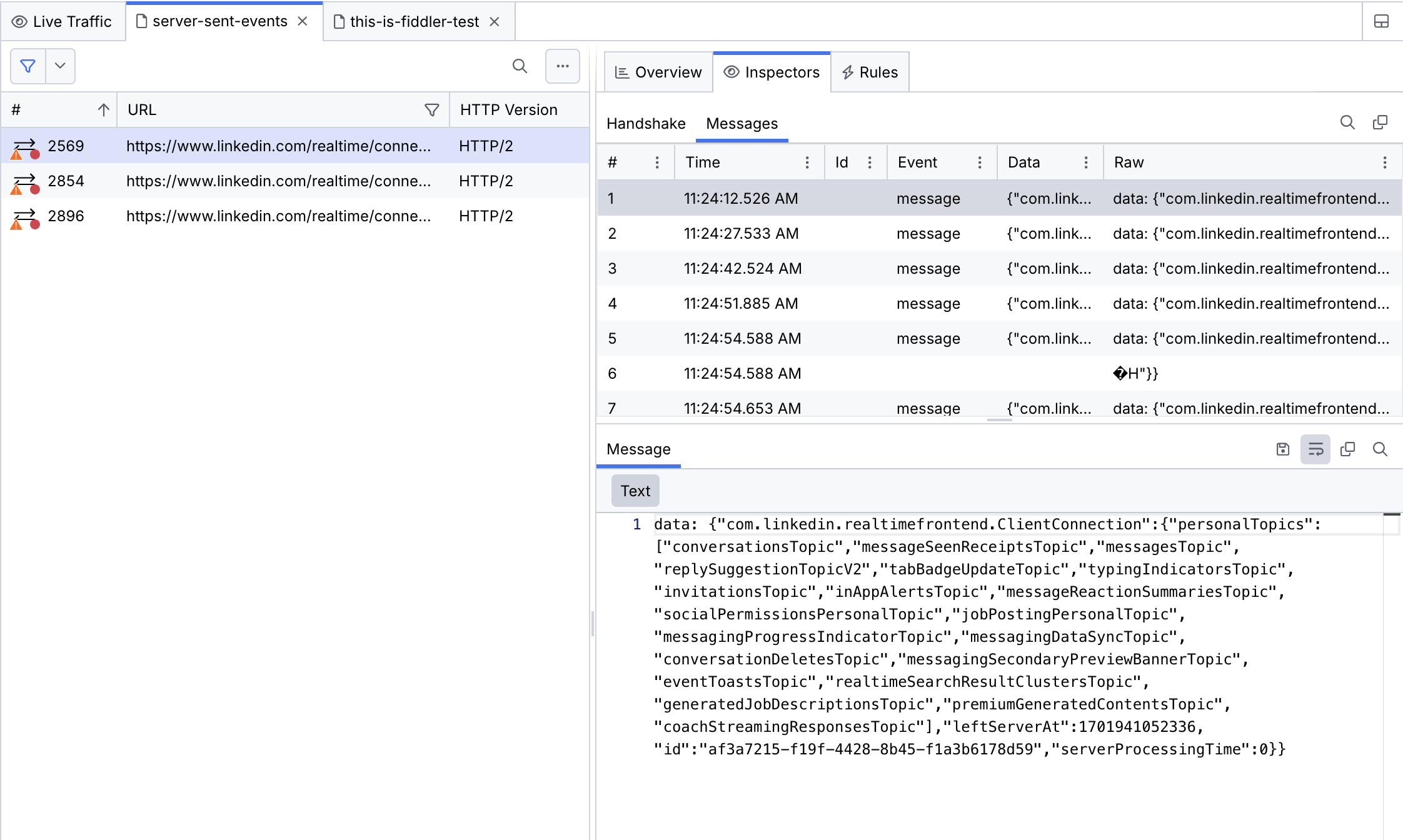
Task: Select message row 5 at 11:24:54.588 AM
Action: point(999,338)
